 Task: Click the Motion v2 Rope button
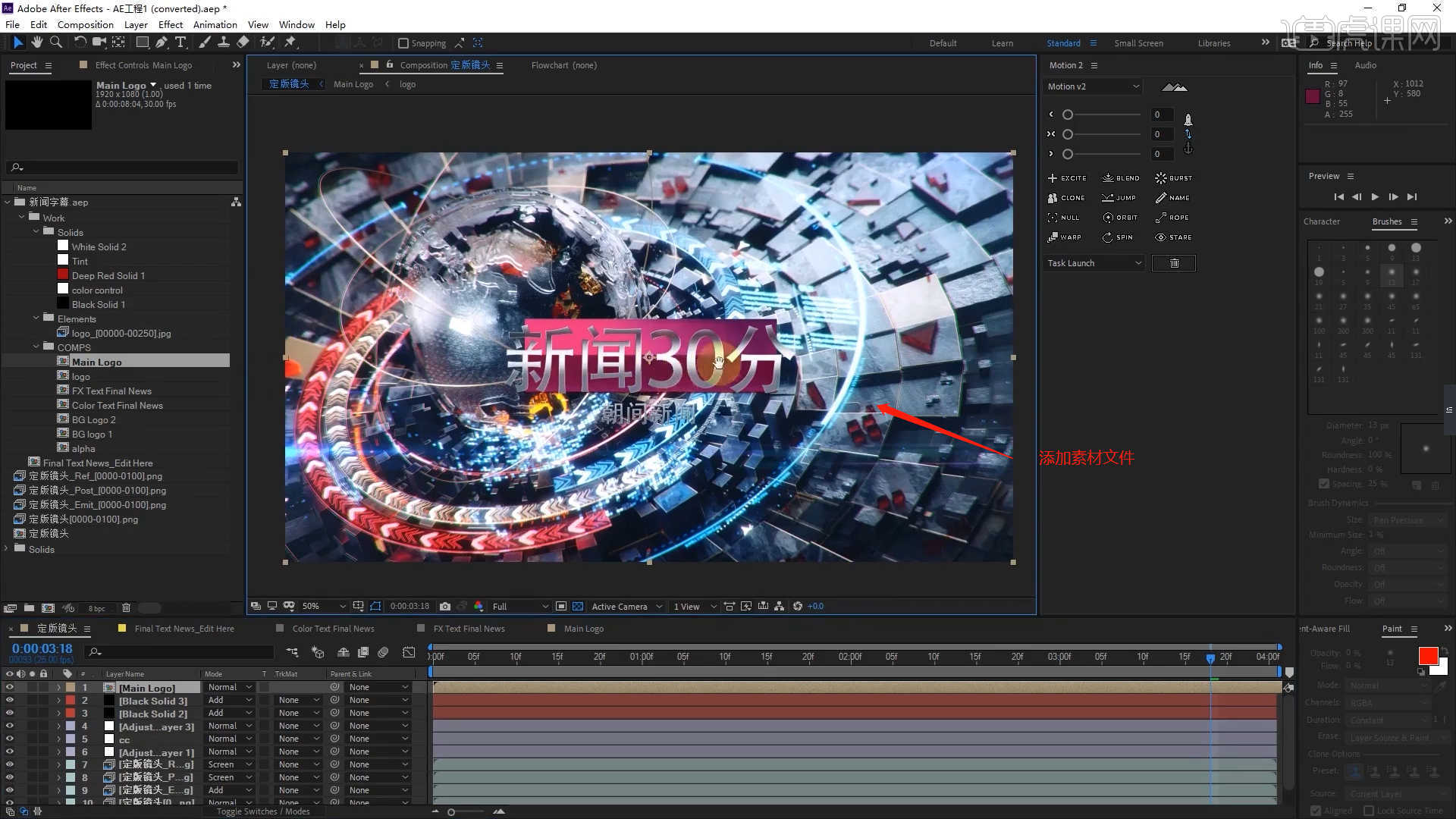point(1172,218)
